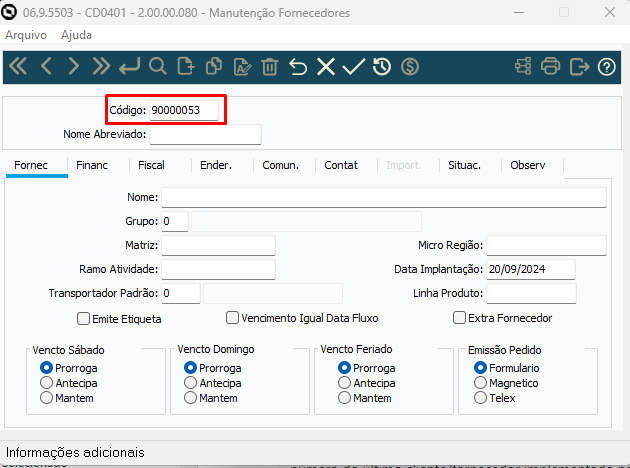Open help question mark icon
This screenshot has width=630, height=468.
[x=606, y=67]
